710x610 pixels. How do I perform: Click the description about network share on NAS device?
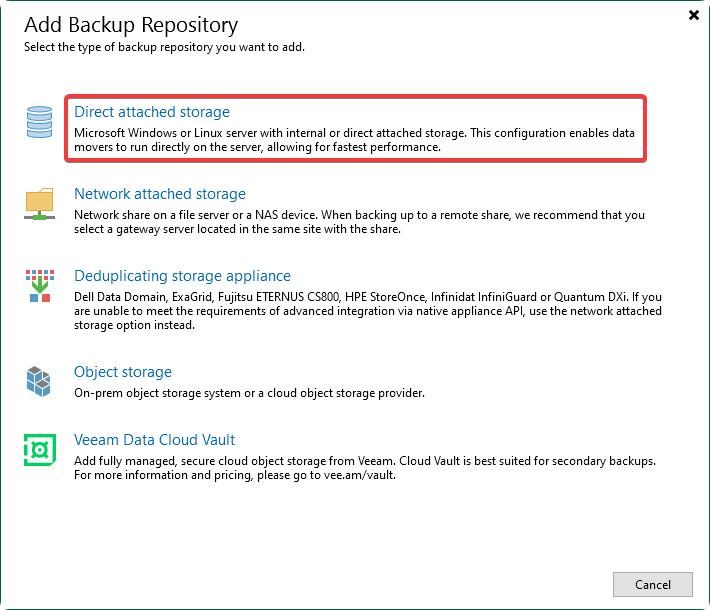(359, 222)
